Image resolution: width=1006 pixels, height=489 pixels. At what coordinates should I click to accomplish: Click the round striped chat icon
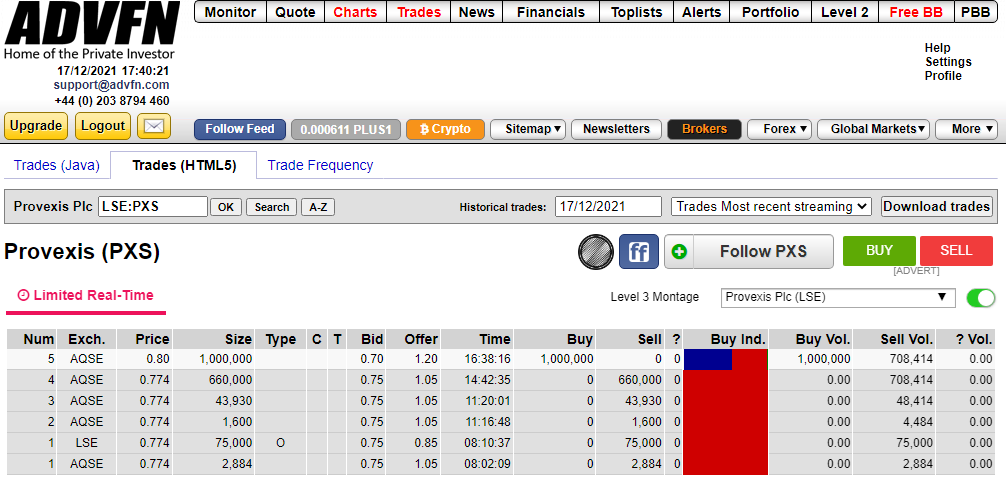click(595, 251)
